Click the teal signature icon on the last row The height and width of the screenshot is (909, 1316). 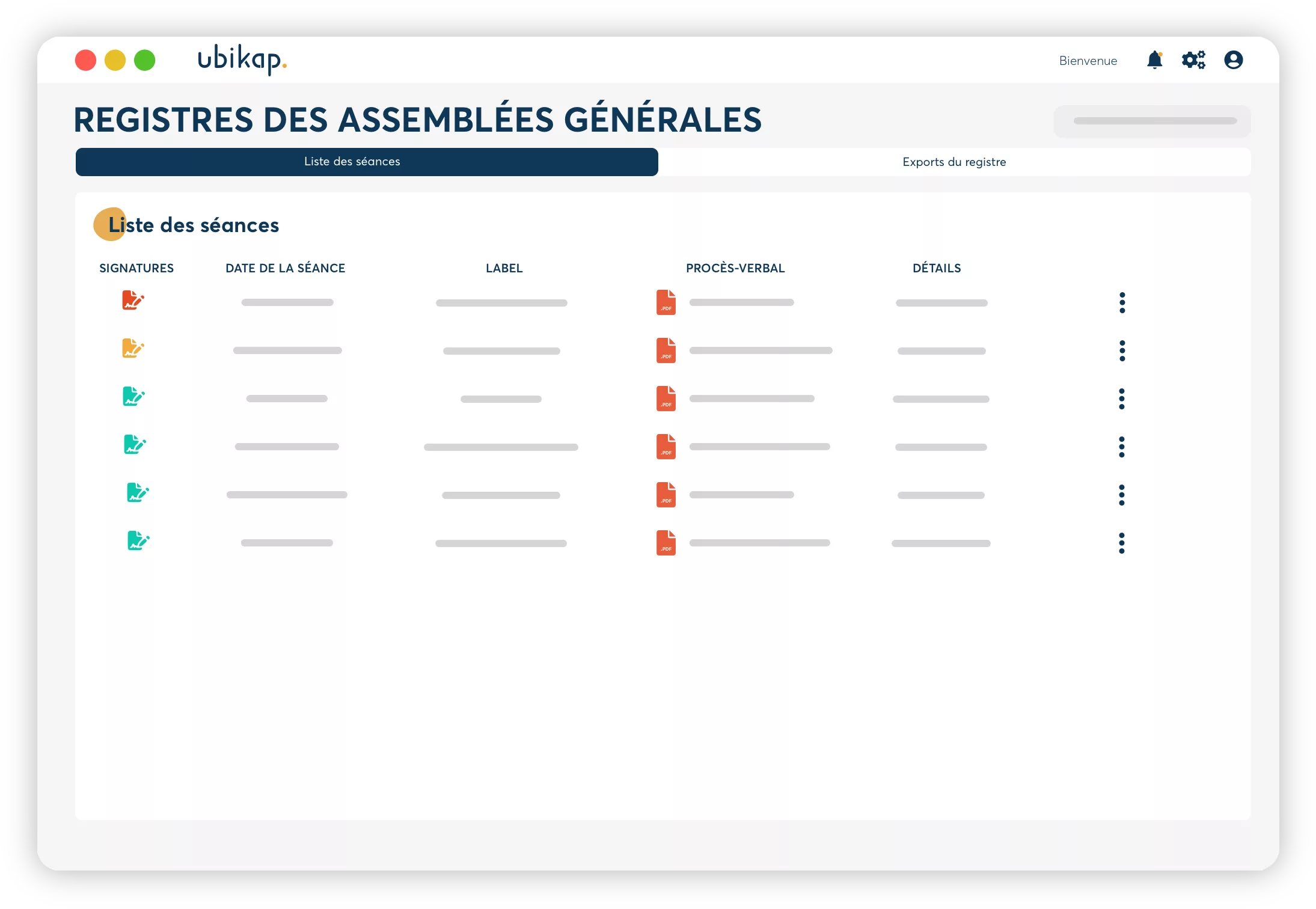coord(137,541)
